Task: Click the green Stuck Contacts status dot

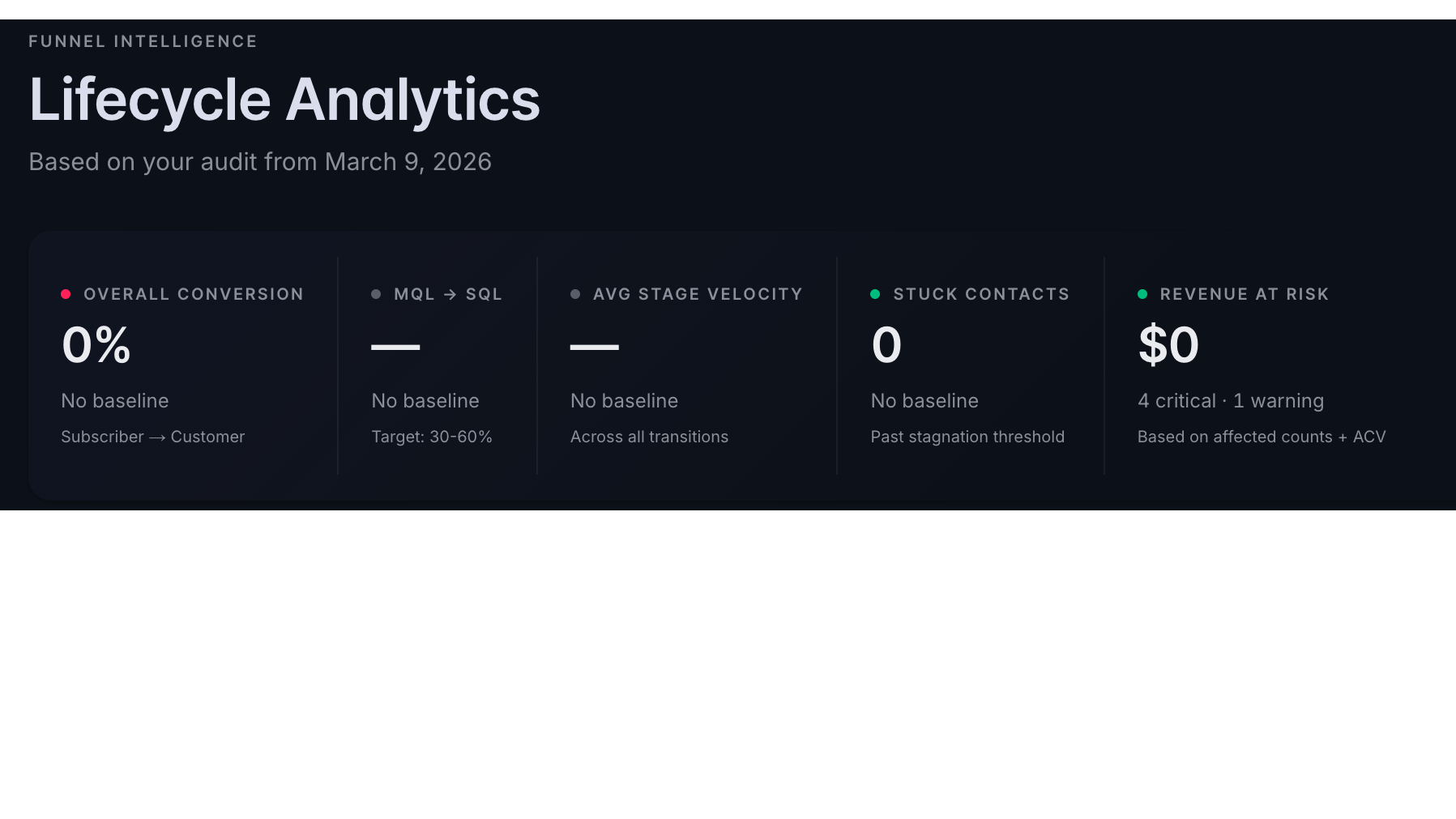Action: pos(875,294)
